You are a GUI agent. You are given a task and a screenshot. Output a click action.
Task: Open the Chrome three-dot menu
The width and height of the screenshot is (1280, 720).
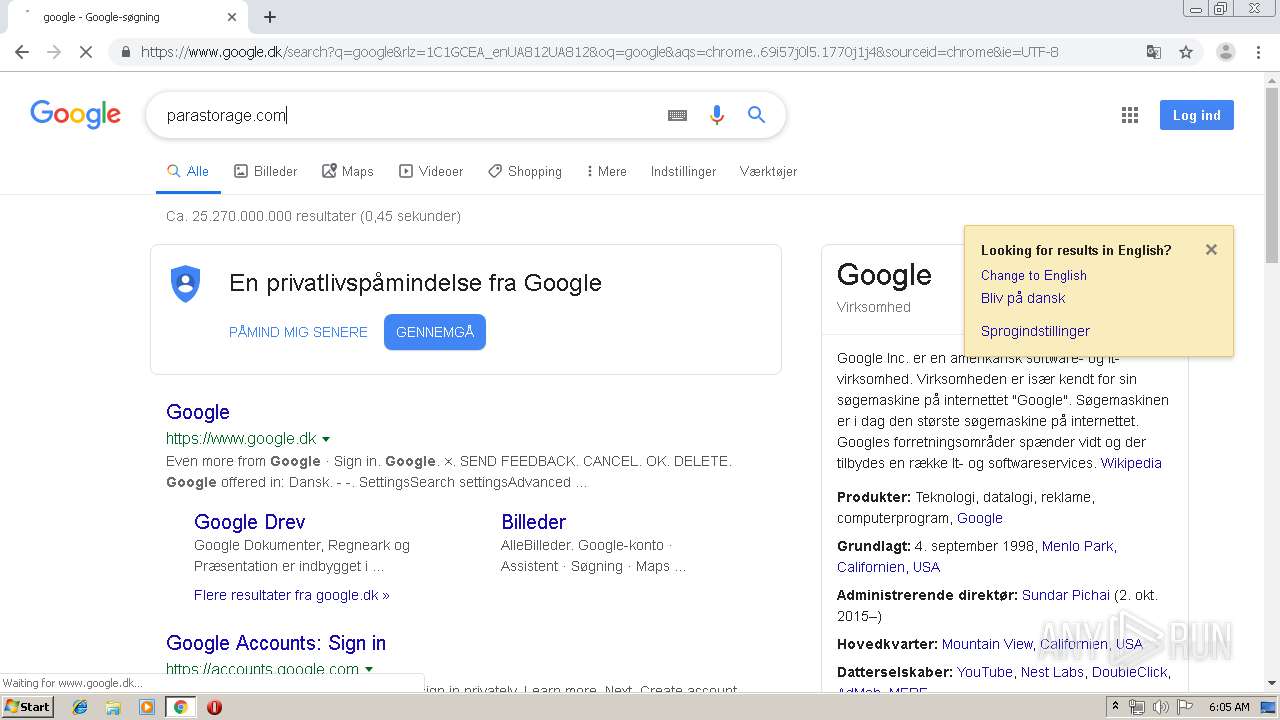coord(1258,52)
